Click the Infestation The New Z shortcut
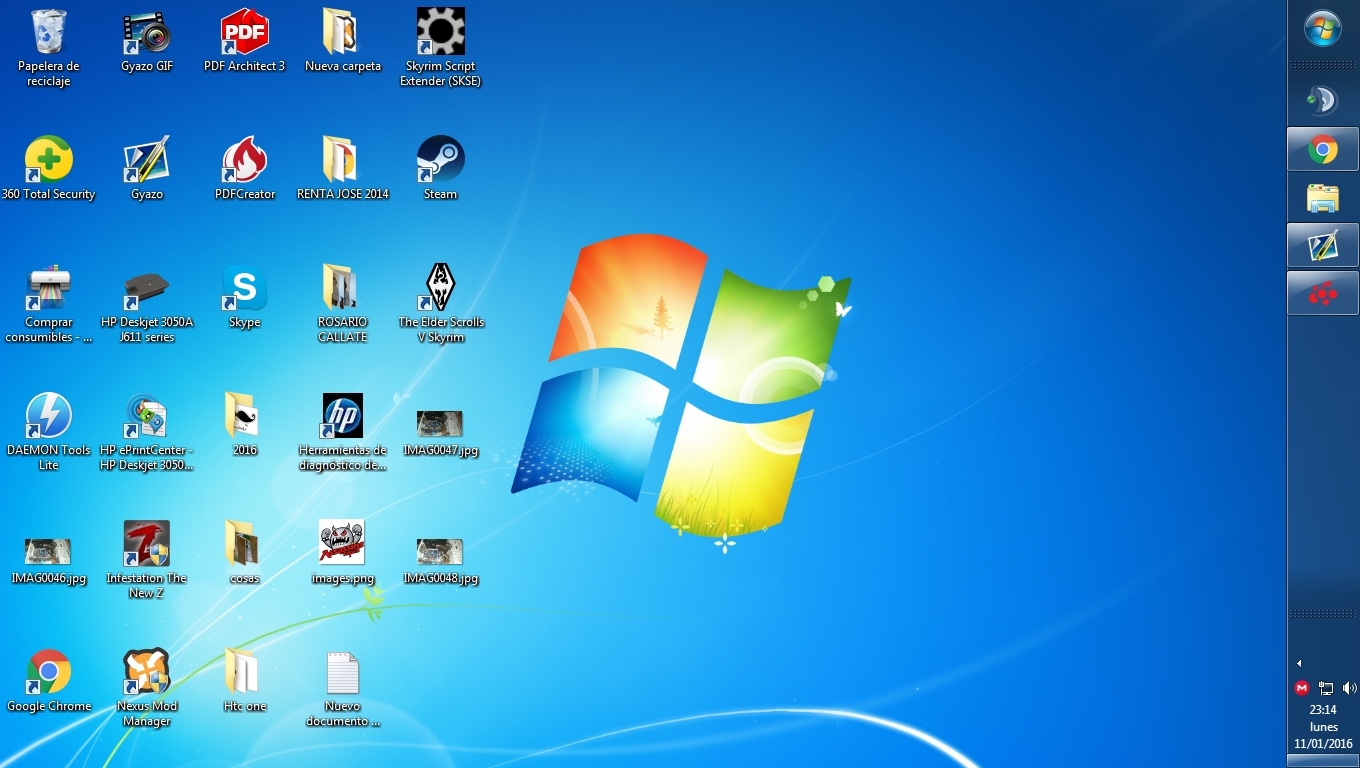The width and height of the screenshot is (1360, 768). point(147,560)
